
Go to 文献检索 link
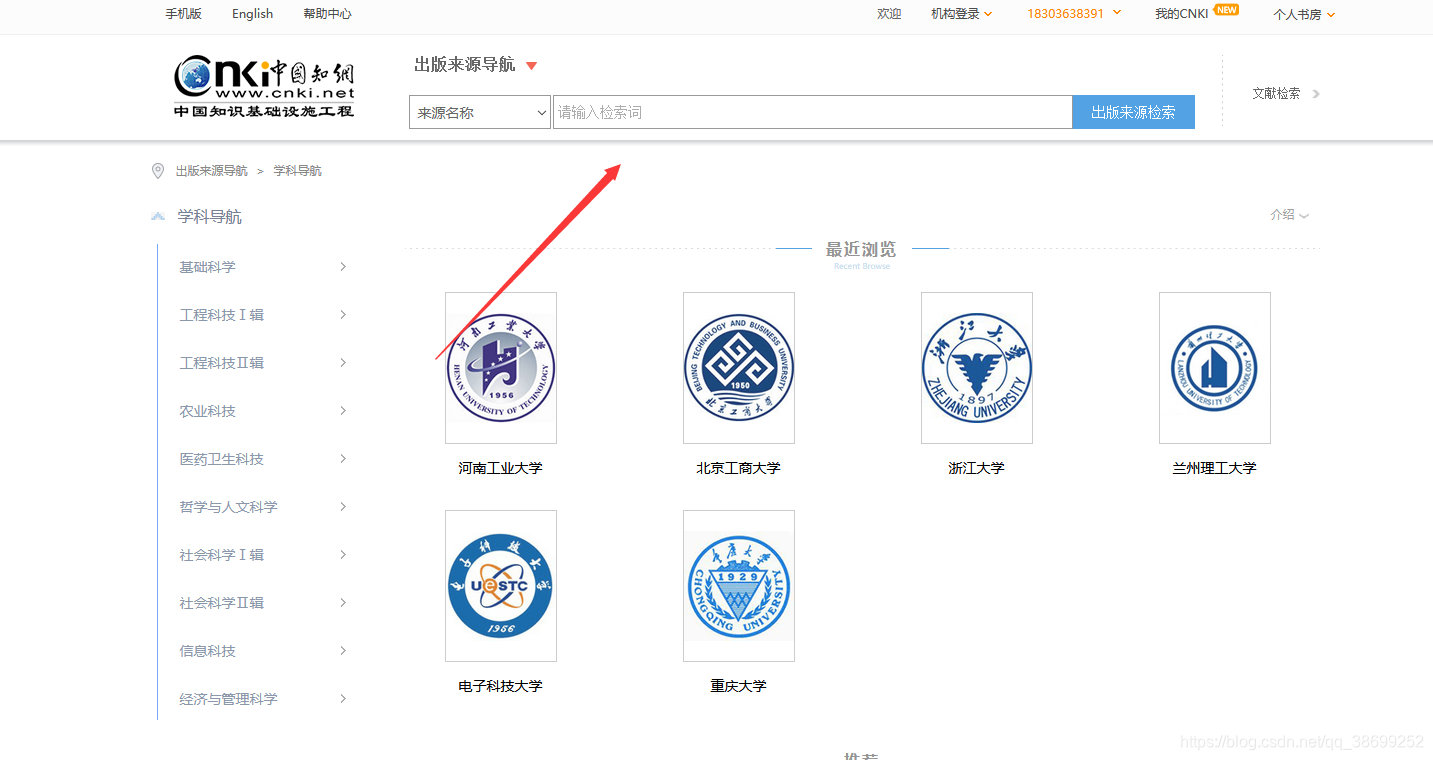[x=1277, y=93]
